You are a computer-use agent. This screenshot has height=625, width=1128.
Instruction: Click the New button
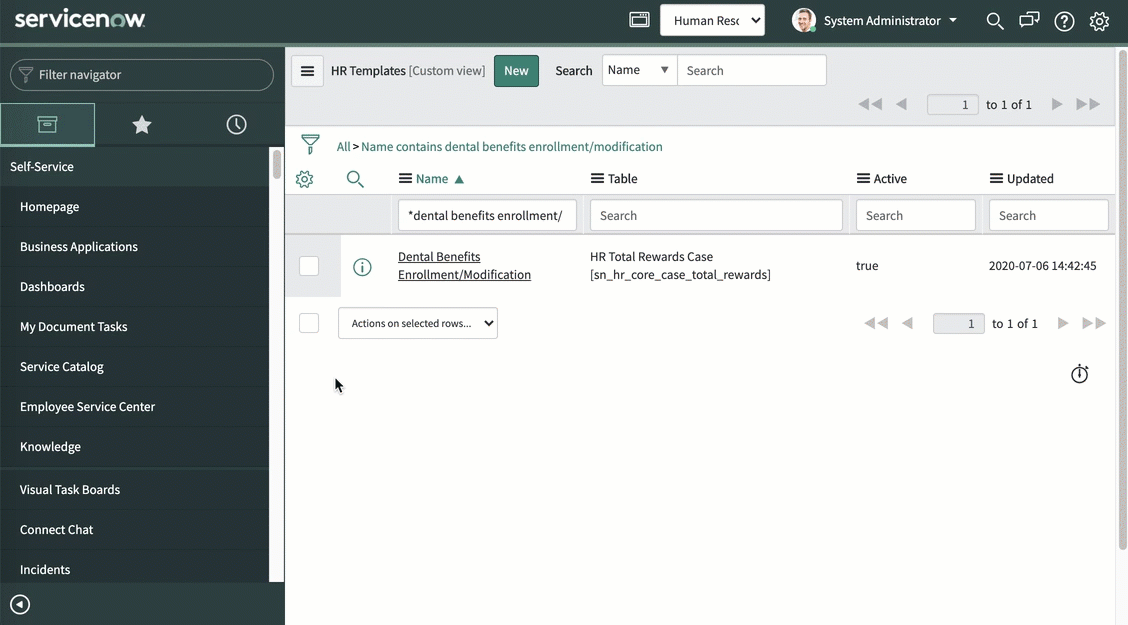point(516,70)
